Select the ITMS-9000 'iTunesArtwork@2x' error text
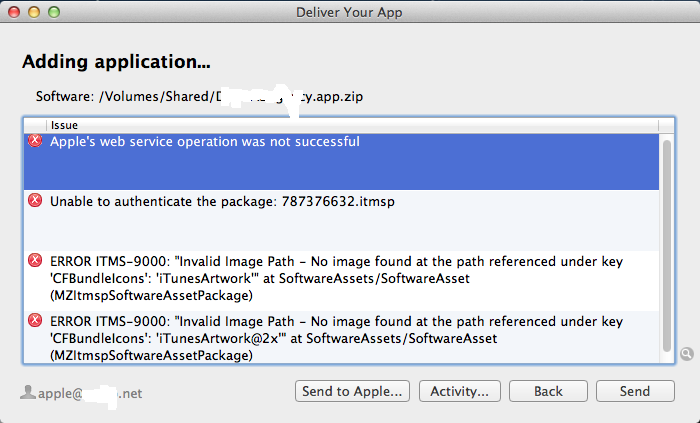 pos(336,336)
